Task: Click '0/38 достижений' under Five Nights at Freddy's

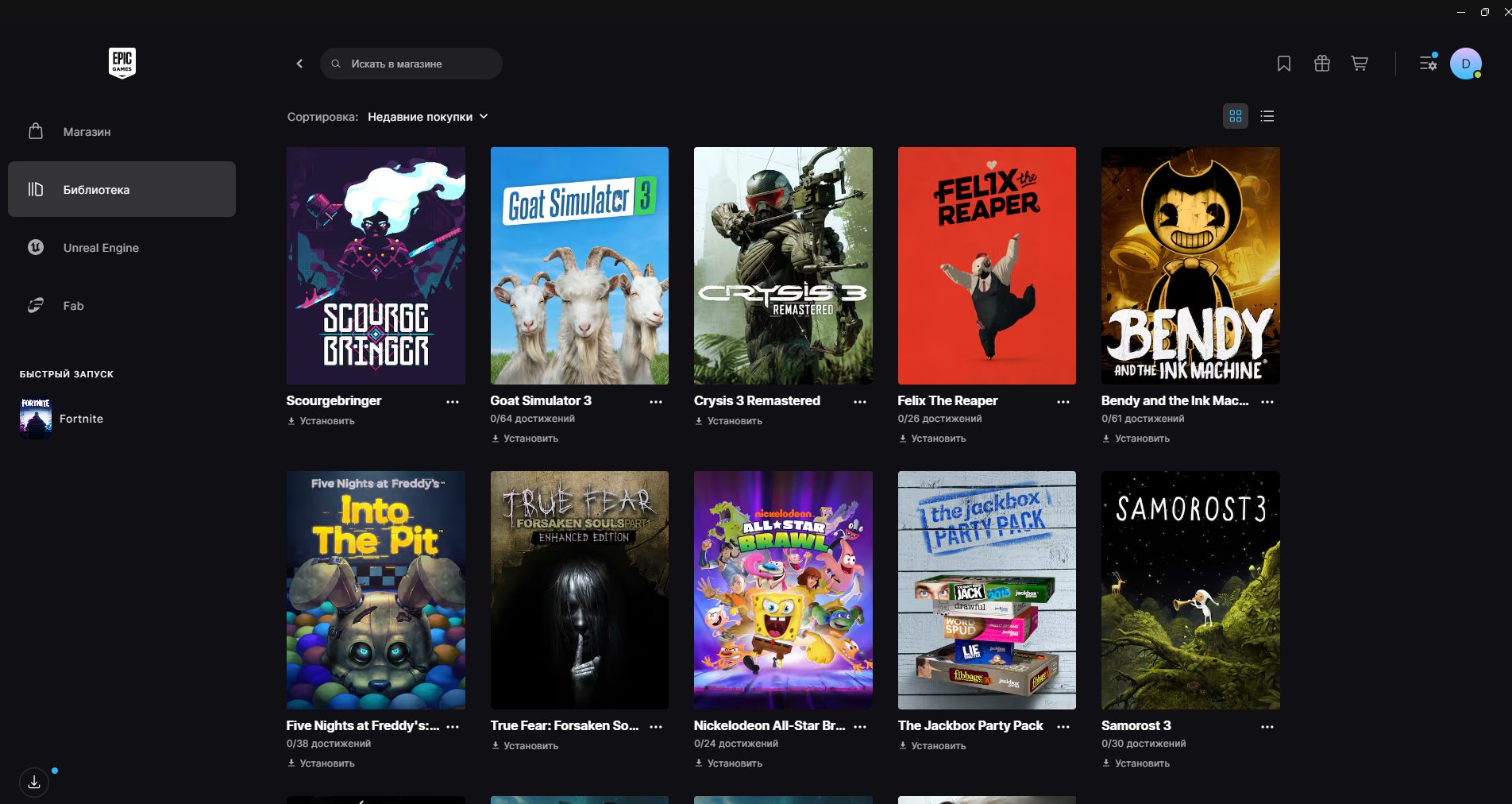Action: (x=329, y=744)
